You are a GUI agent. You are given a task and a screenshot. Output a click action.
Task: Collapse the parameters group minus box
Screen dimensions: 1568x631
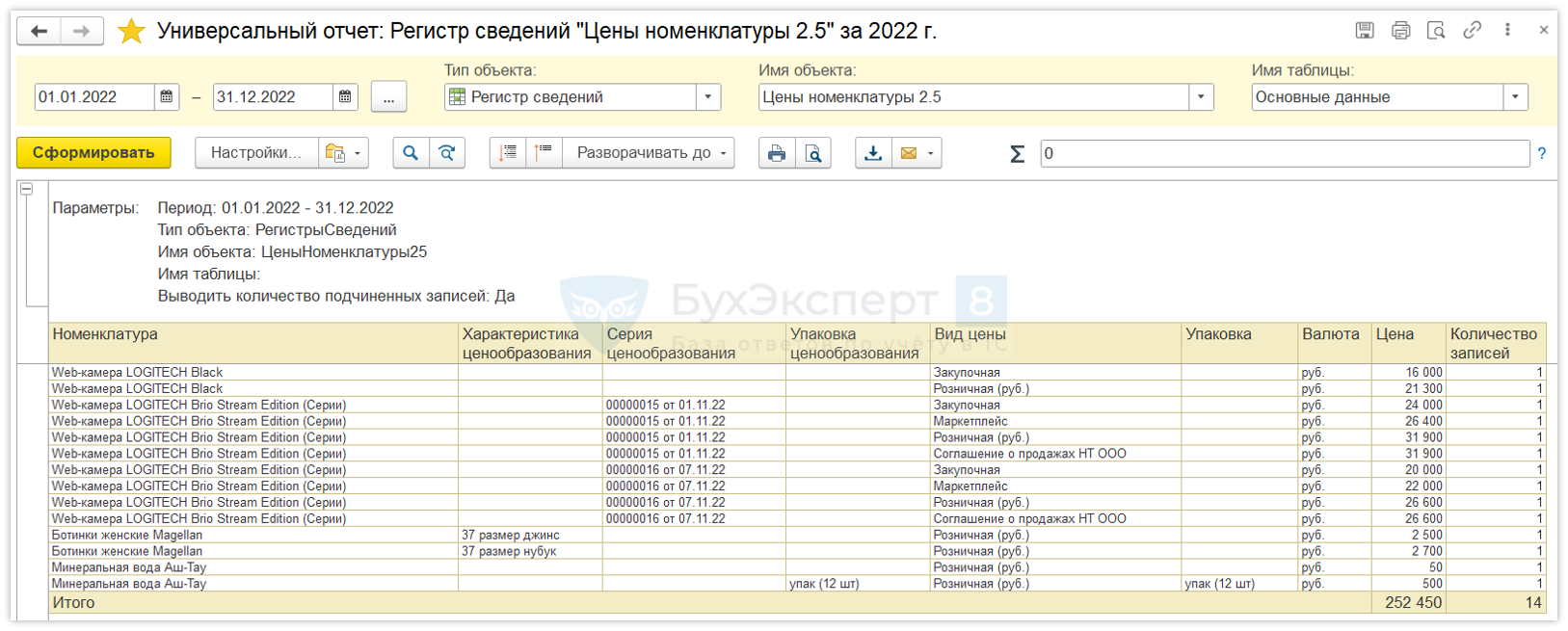click(27, 189)
